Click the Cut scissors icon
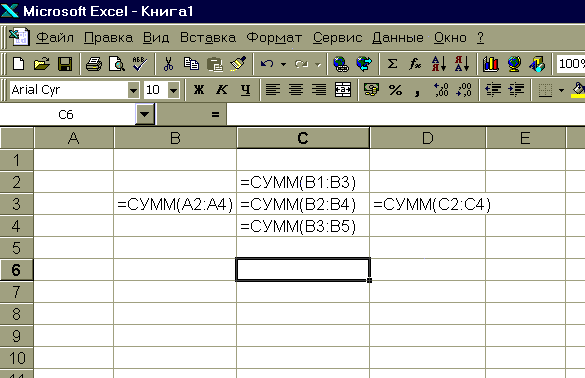This screenshot has height=378, width=585. point(169,64)
